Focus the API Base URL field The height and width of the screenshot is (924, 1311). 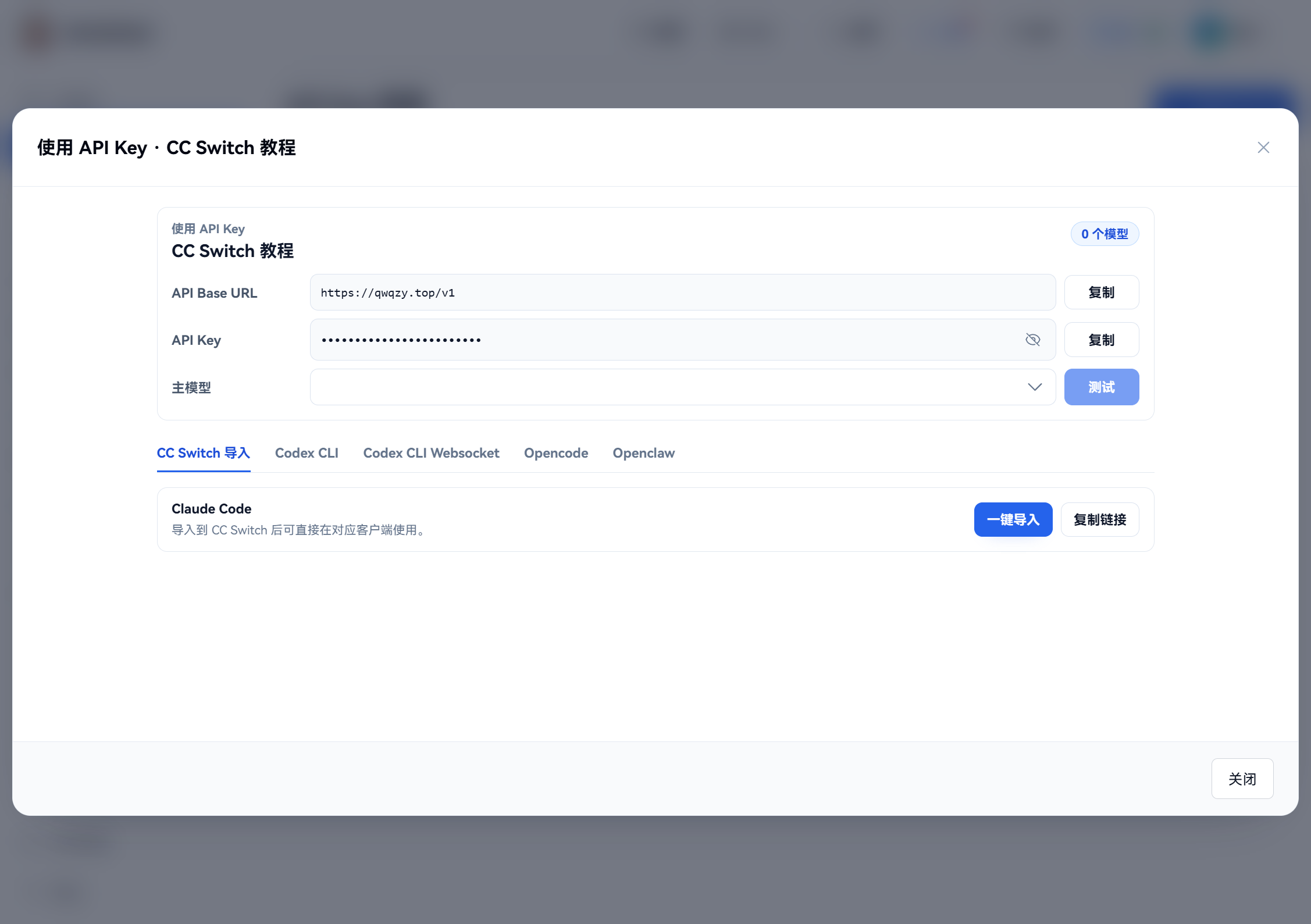click(682, 292)
